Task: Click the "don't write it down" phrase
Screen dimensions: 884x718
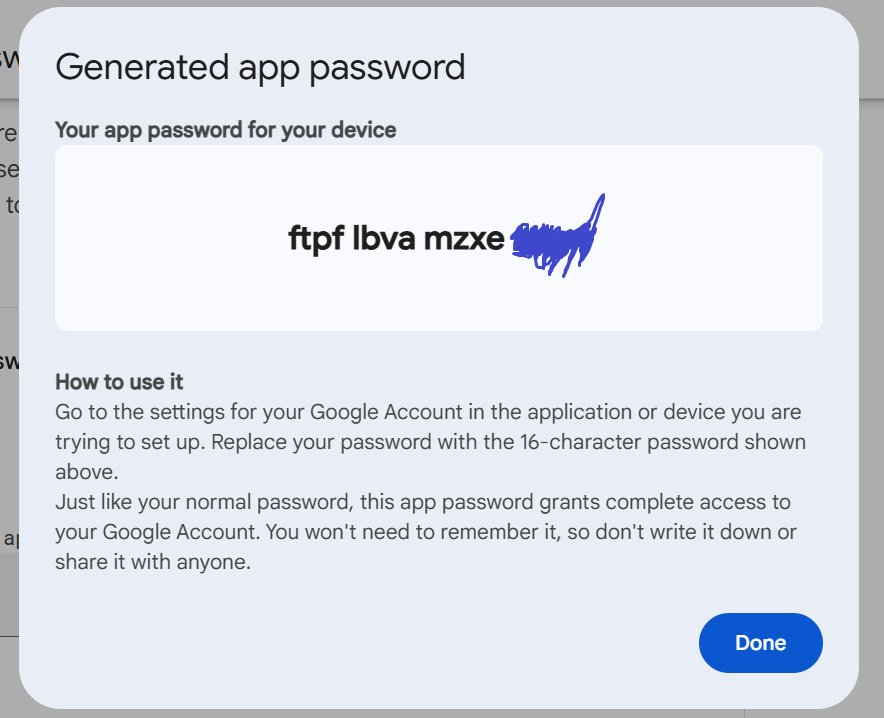Action: 684,532
